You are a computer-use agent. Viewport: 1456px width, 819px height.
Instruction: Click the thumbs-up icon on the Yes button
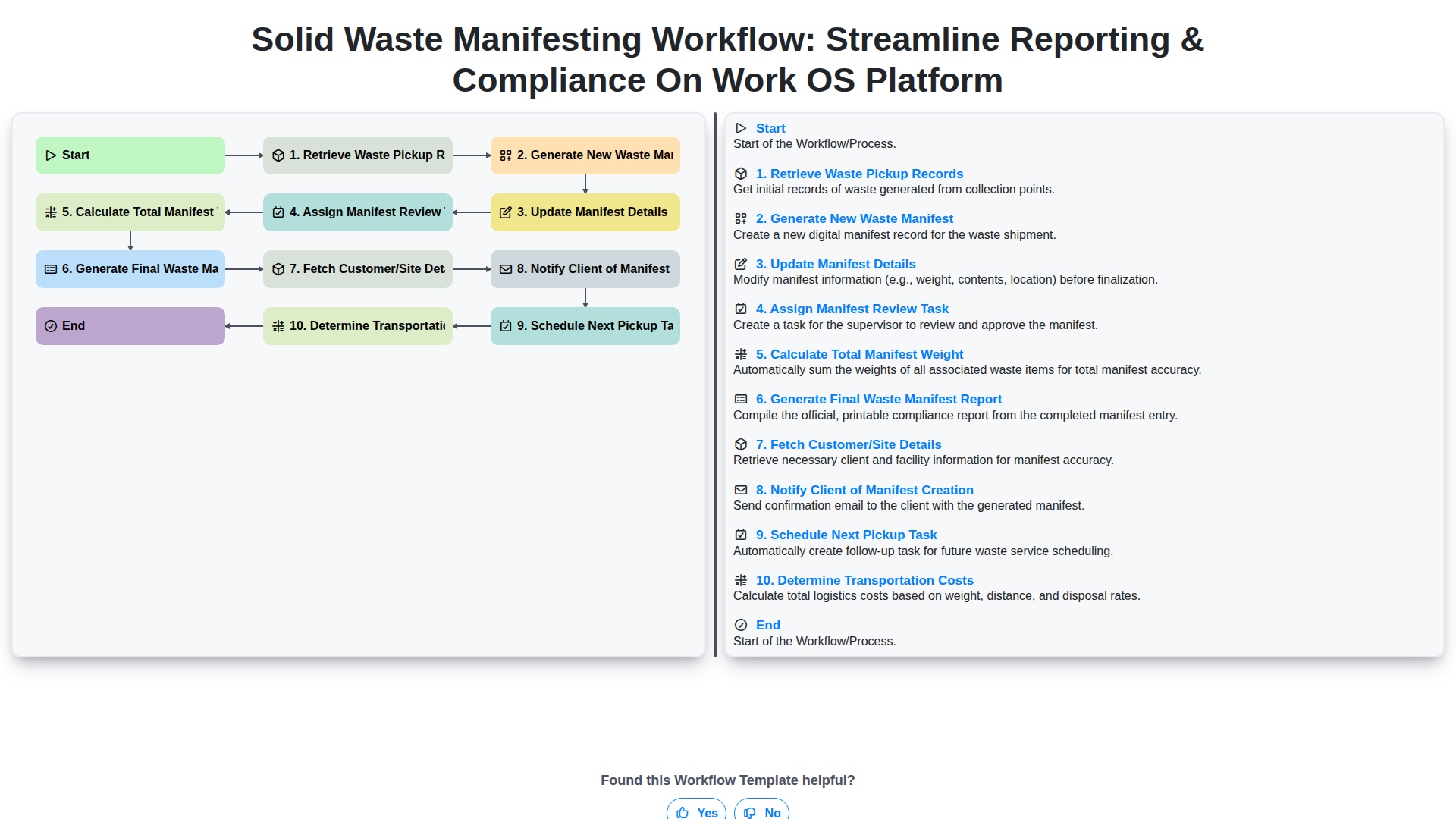(x=682, y=812)
